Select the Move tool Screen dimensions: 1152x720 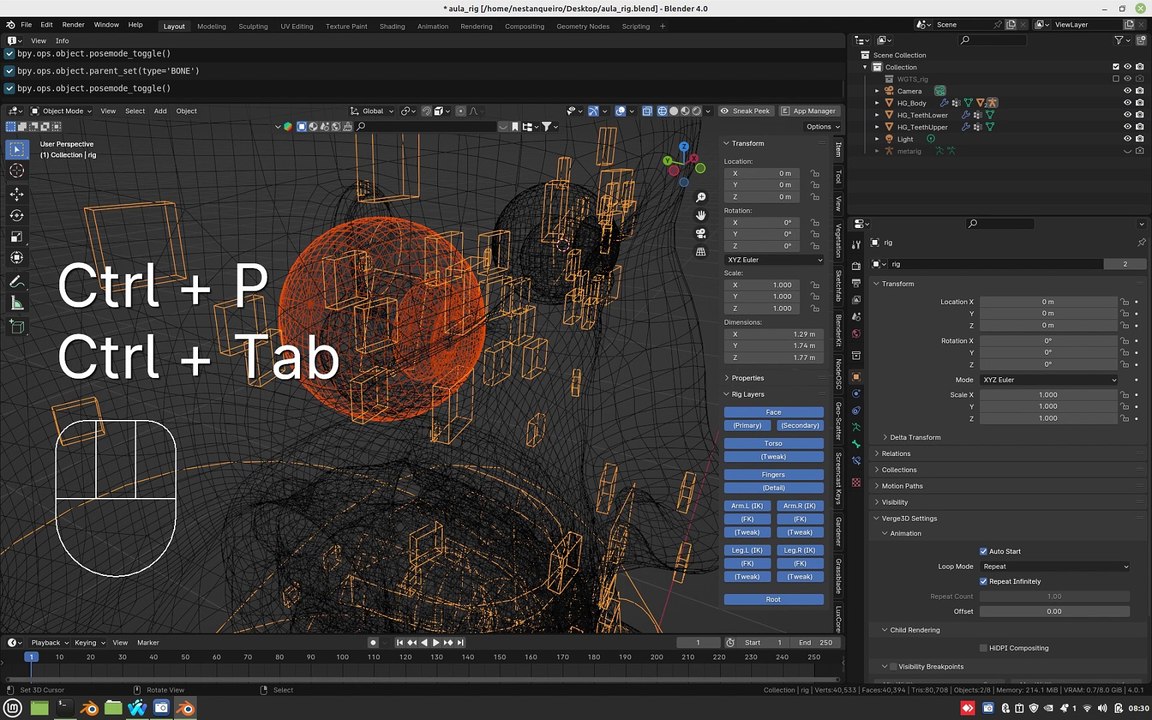coord(17,194)
